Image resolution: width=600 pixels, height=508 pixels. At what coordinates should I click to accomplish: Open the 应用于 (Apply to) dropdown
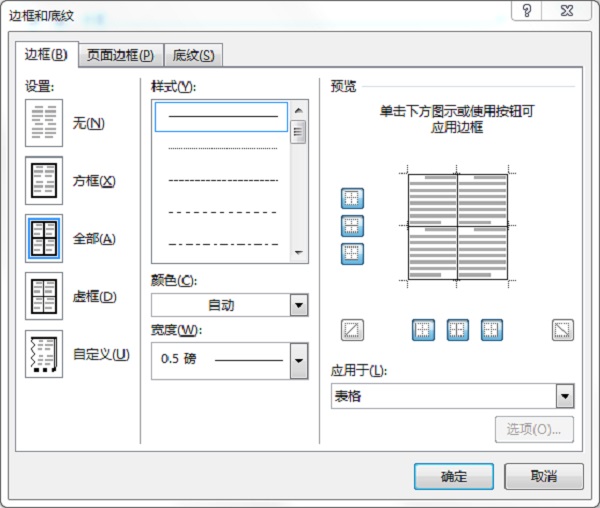coord(565,397)
